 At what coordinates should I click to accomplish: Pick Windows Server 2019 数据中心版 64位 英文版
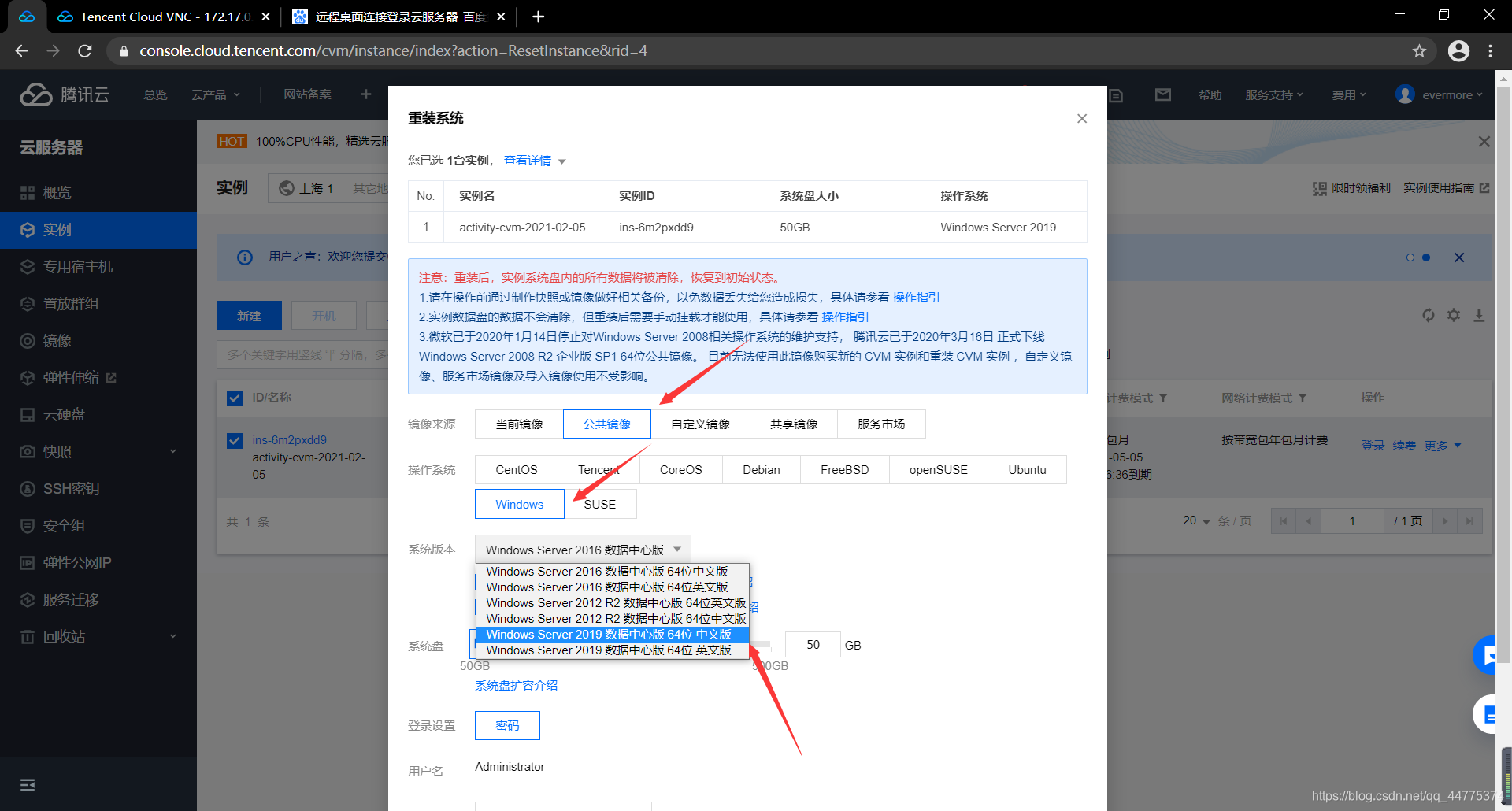(612, 650)
